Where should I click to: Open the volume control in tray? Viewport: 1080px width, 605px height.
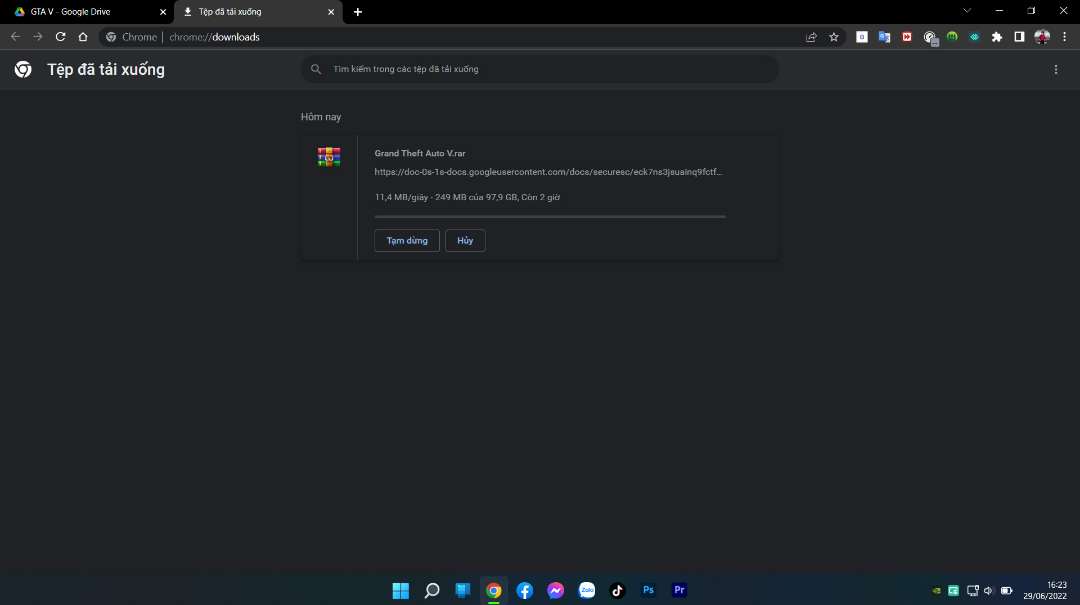(988, 591)
